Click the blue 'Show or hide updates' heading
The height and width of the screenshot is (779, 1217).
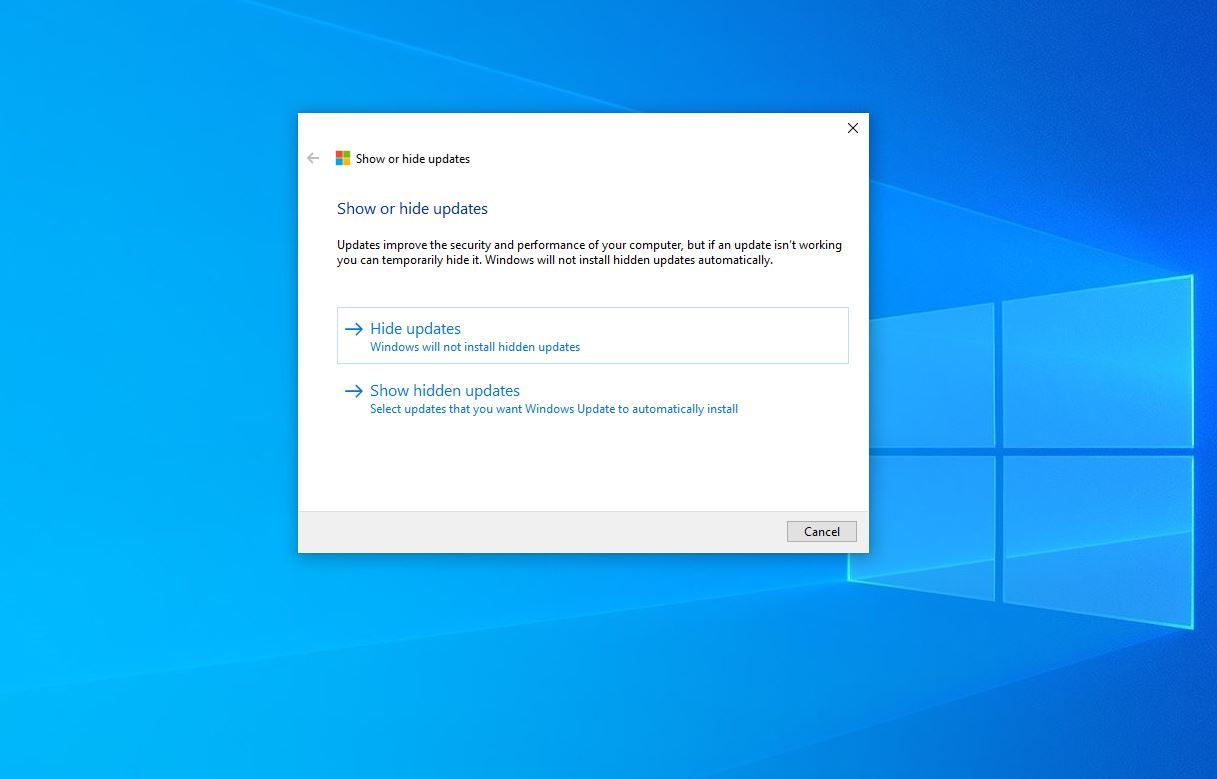412,208
